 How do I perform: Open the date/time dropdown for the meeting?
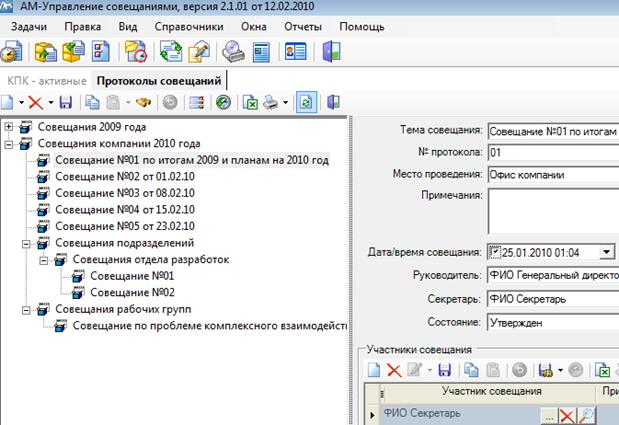(606, 252)
